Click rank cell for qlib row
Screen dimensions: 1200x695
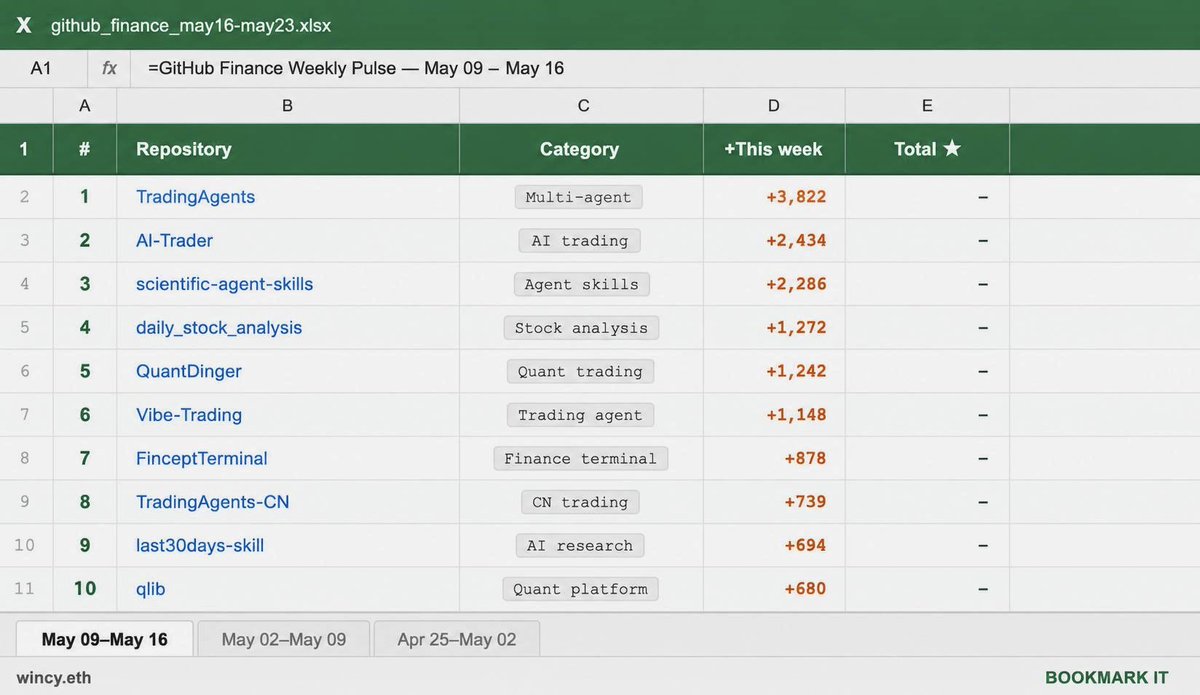click(85, 589)
